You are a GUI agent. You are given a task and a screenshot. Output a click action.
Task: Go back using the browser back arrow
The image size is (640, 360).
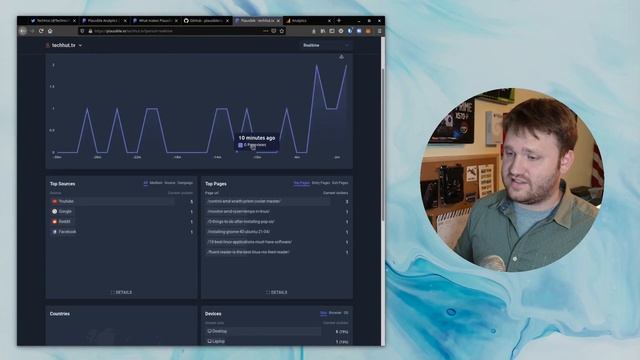[x=23, y=31]
